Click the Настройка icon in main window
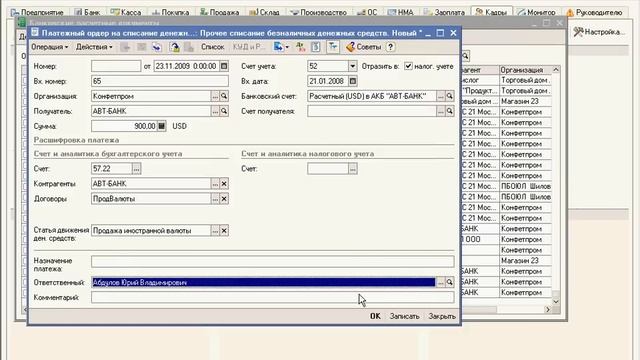The height and width of the screenshot is (360, 640). 598,32
